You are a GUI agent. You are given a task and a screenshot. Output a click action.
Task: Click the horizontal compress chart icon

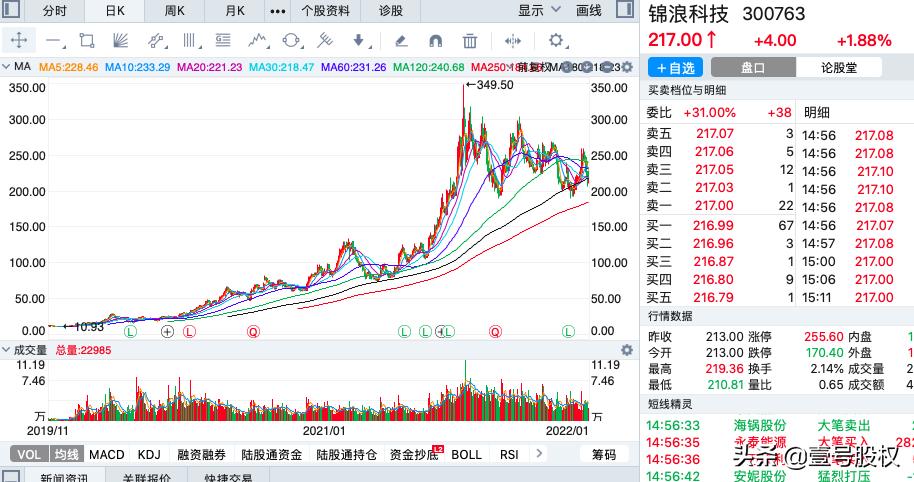tap(512, 41)
